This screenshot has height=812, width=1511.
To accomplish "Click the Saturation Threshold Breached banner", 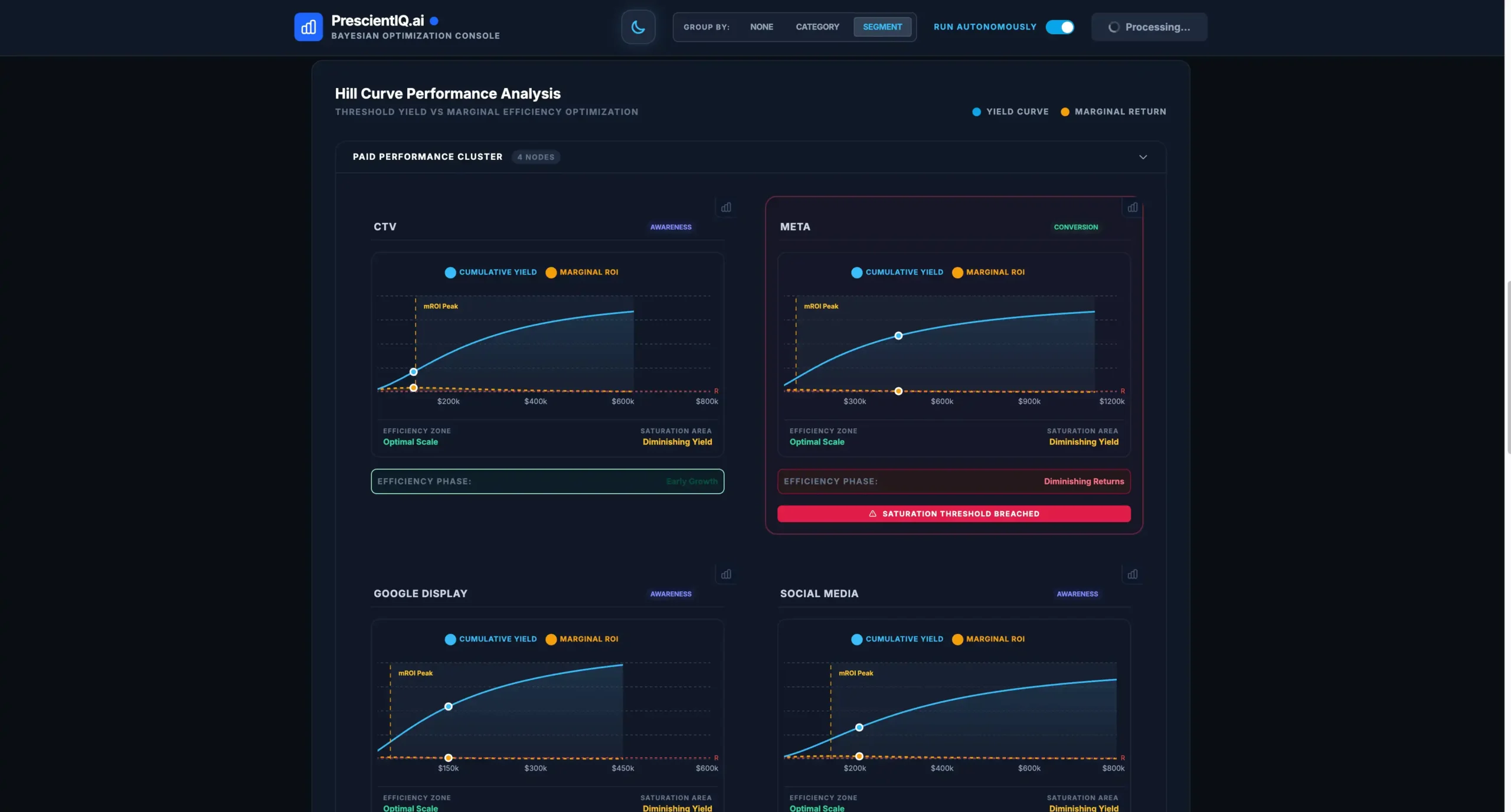I will pyautogui.click(x=960, y=514).
